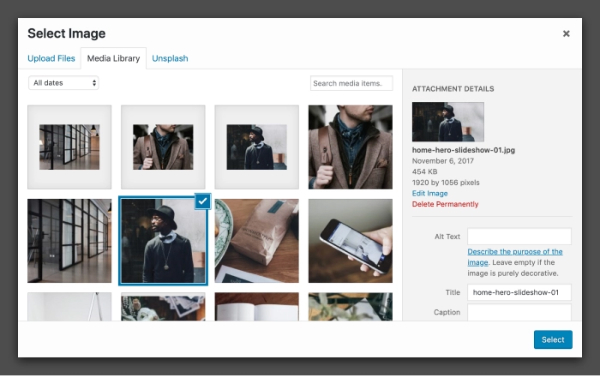Select the hand holding phone thumbnail
Screen dimensions: 600x376
pyautogui.click(x=351, y=241)
